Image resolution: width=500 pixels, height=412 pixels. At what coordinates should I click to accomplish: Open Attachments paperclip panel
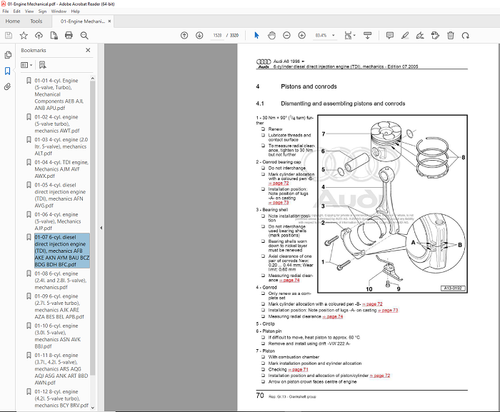coord(7,87)
